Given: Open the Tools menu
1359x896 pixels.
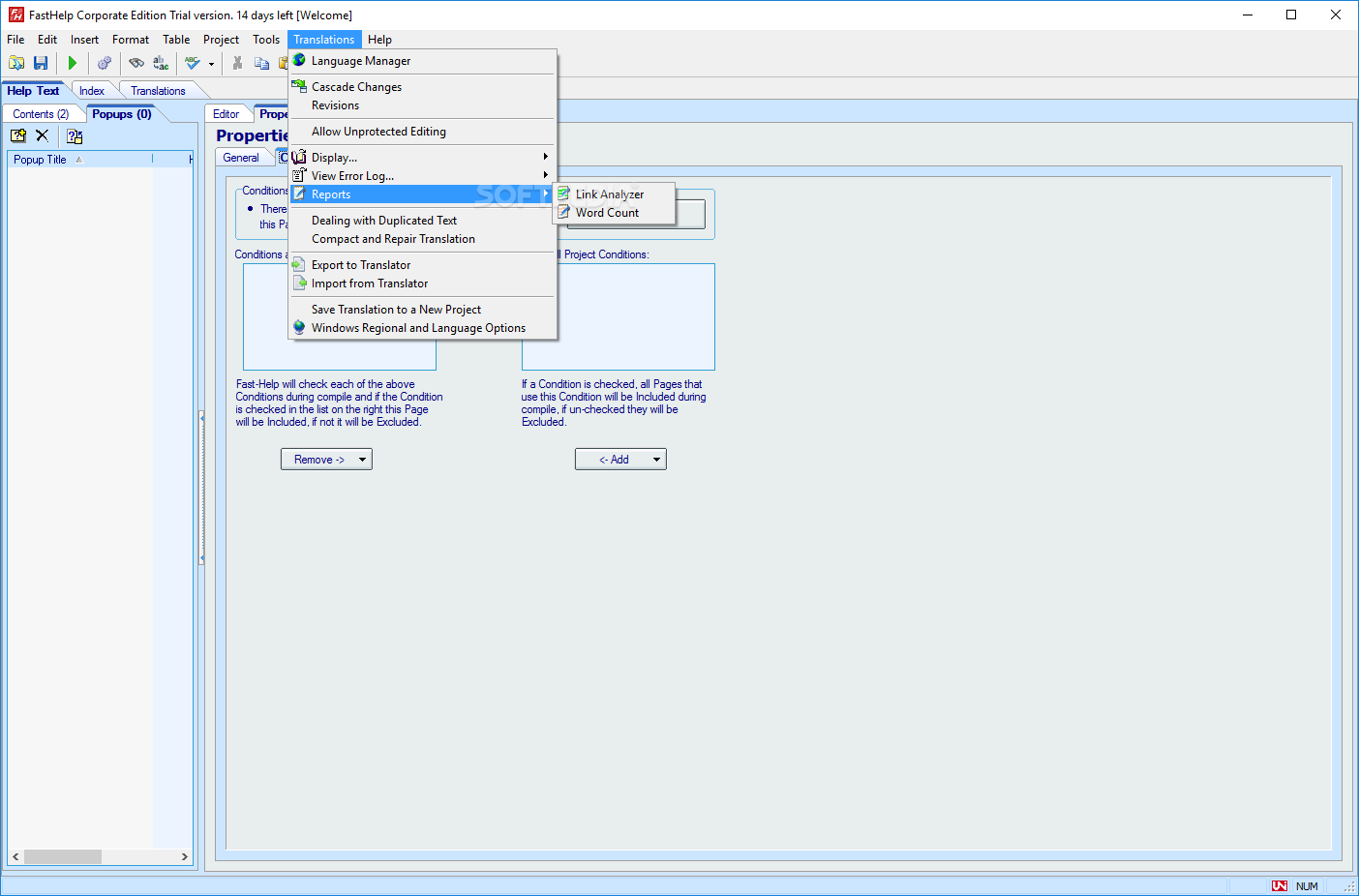Looking at the screenshot, I should pyautogui.click(x=266, y=40).
